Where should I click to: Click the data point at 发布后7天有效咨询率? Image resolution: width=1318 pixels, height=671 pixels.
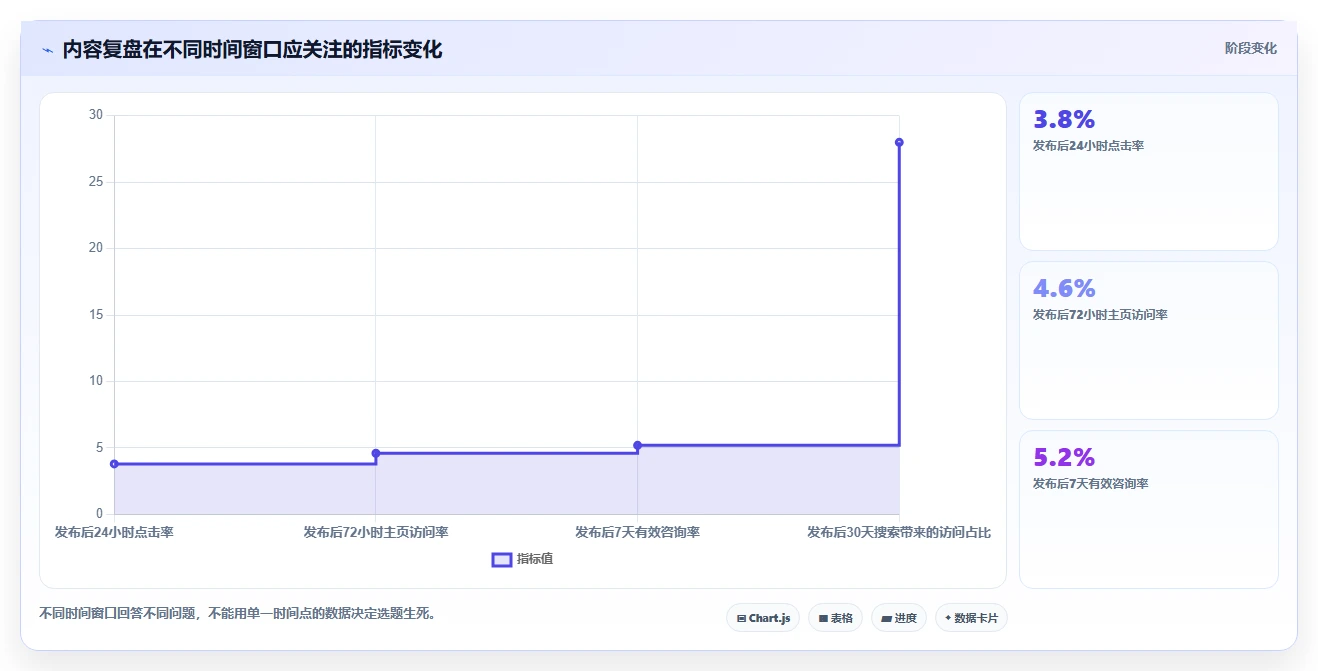click(638, 445)
